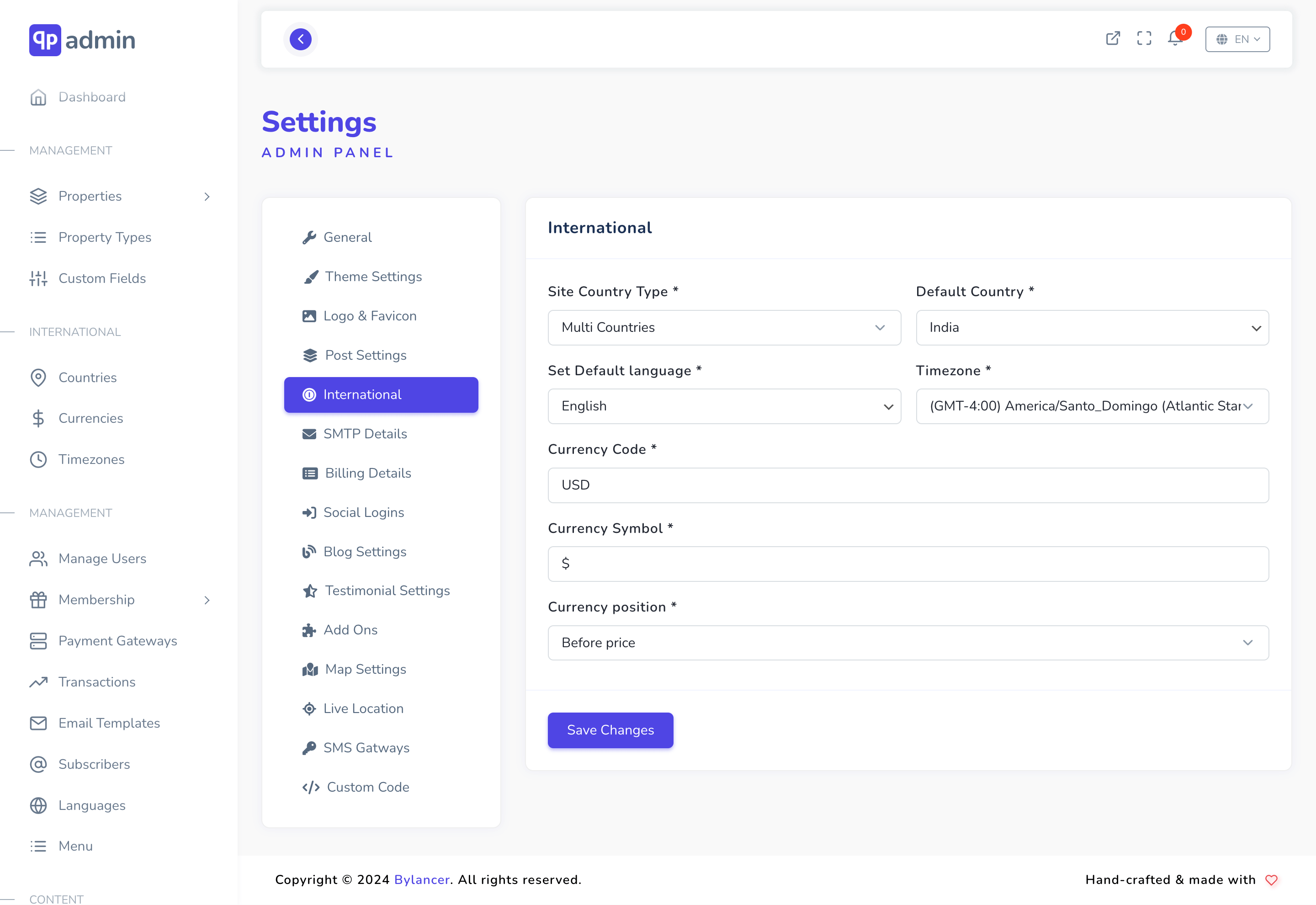This screenshot has width=1316, height=905.
Task: Click the Custom Code brackets icon
Action: point(311,787)
